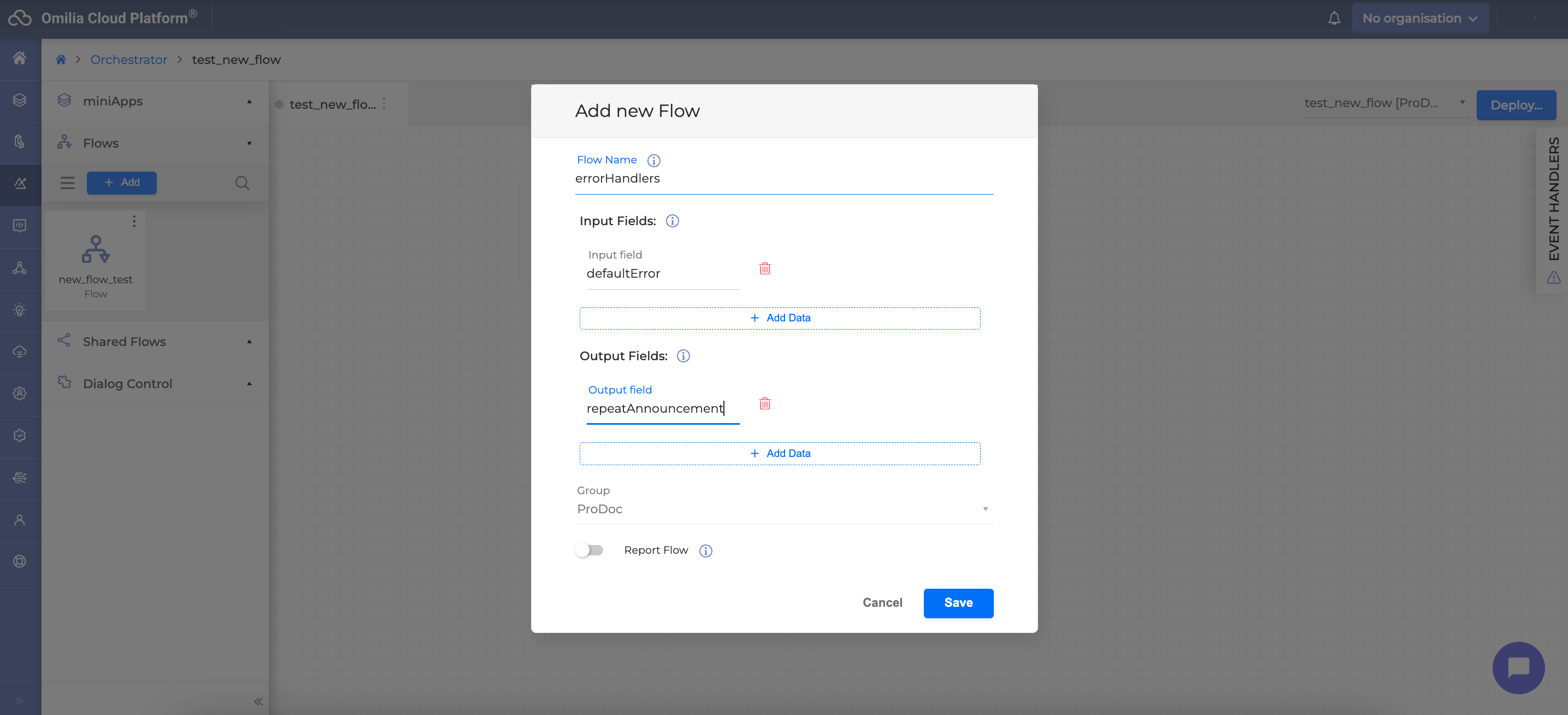Open the Group ProDoc dropdown
The width and height of the screenshot is (1568, 715).
click(783, 509)
